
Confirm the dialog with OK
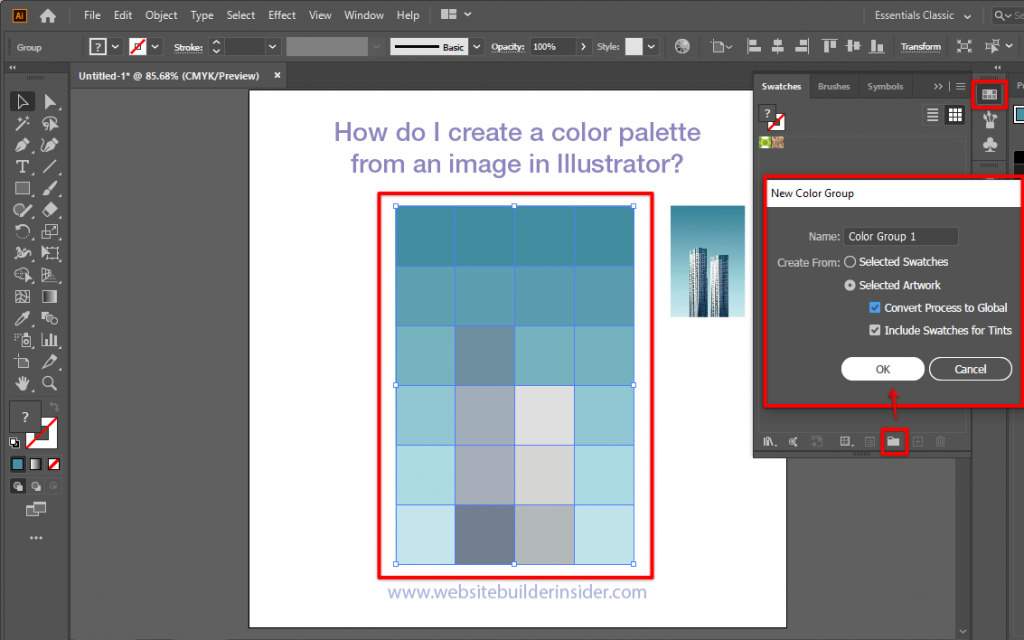[x=882, y=369]
